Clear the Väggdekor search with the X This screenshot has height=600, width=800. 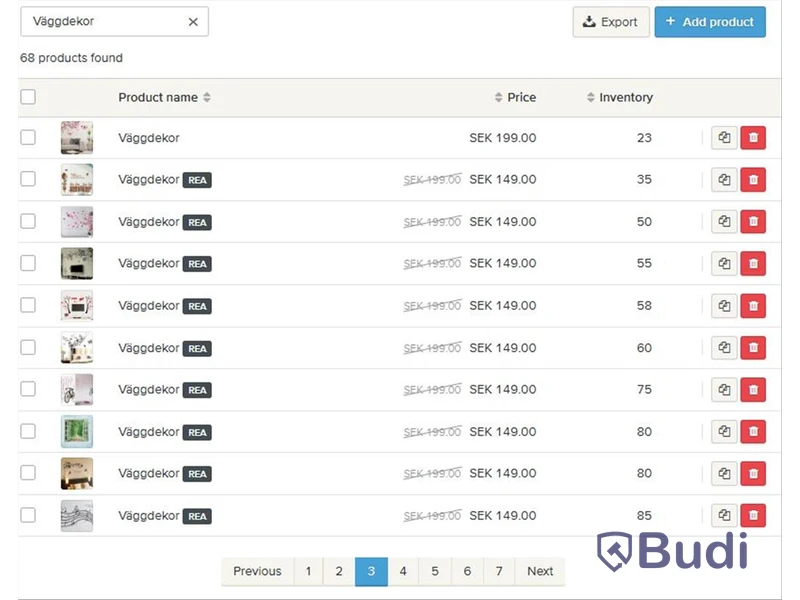(x=193, y=22)
